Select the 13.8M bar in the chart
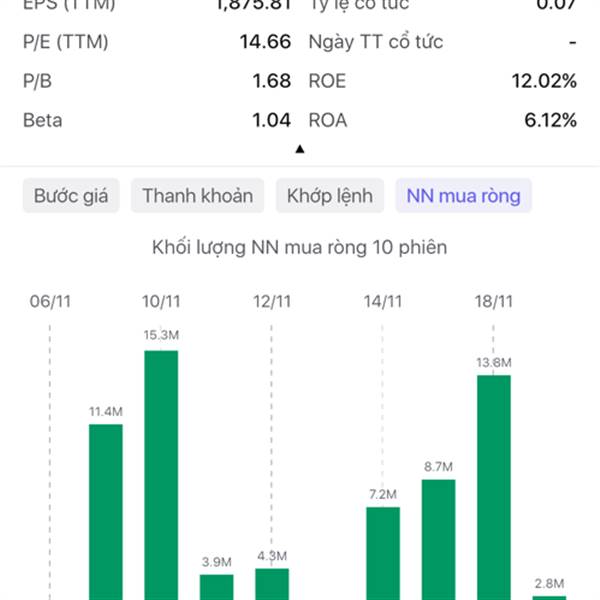The width and height of the screenshot is (600, 600). click(x=494, y=487)
